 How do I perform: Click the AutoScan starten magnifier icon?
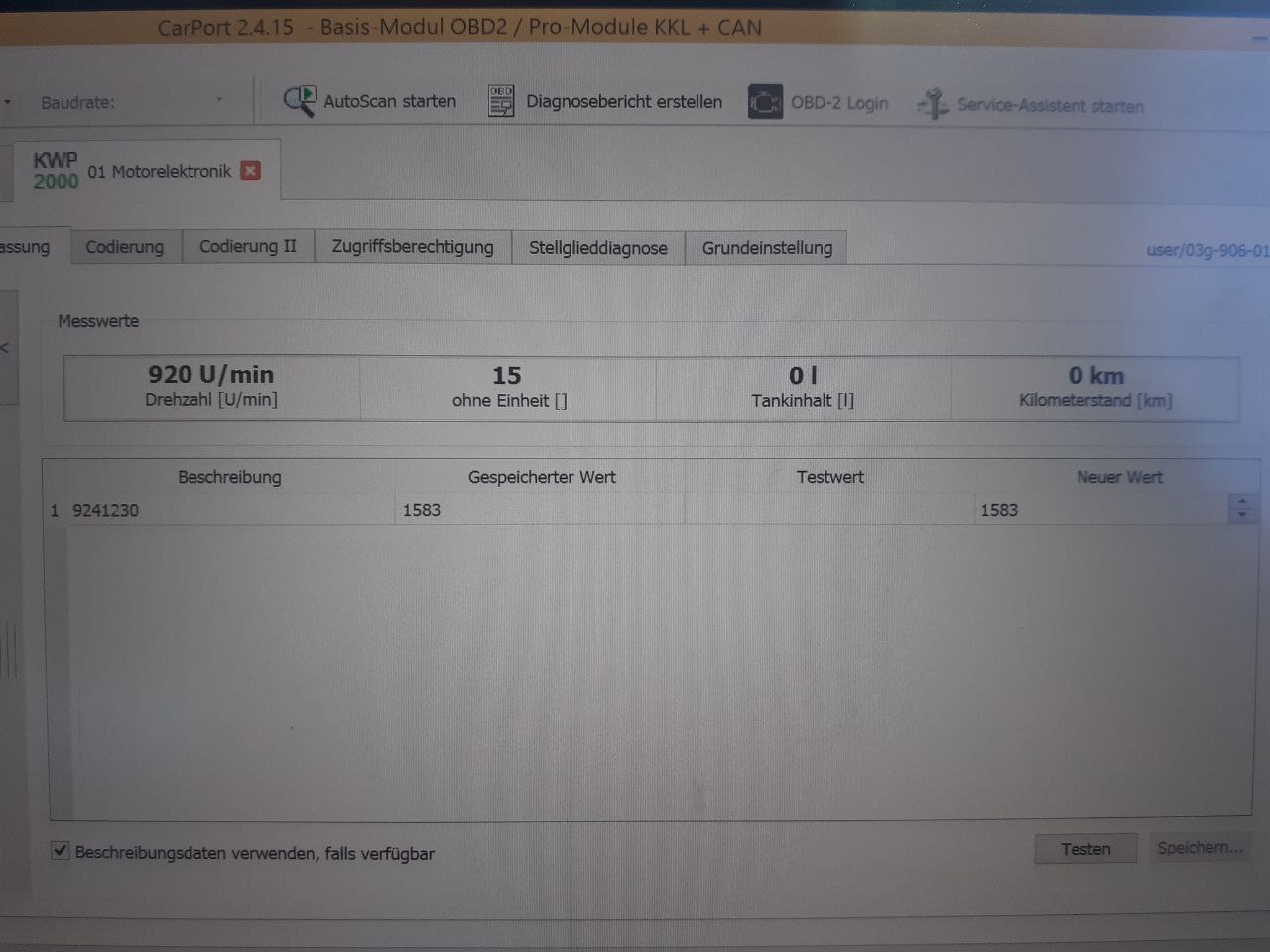299,101
